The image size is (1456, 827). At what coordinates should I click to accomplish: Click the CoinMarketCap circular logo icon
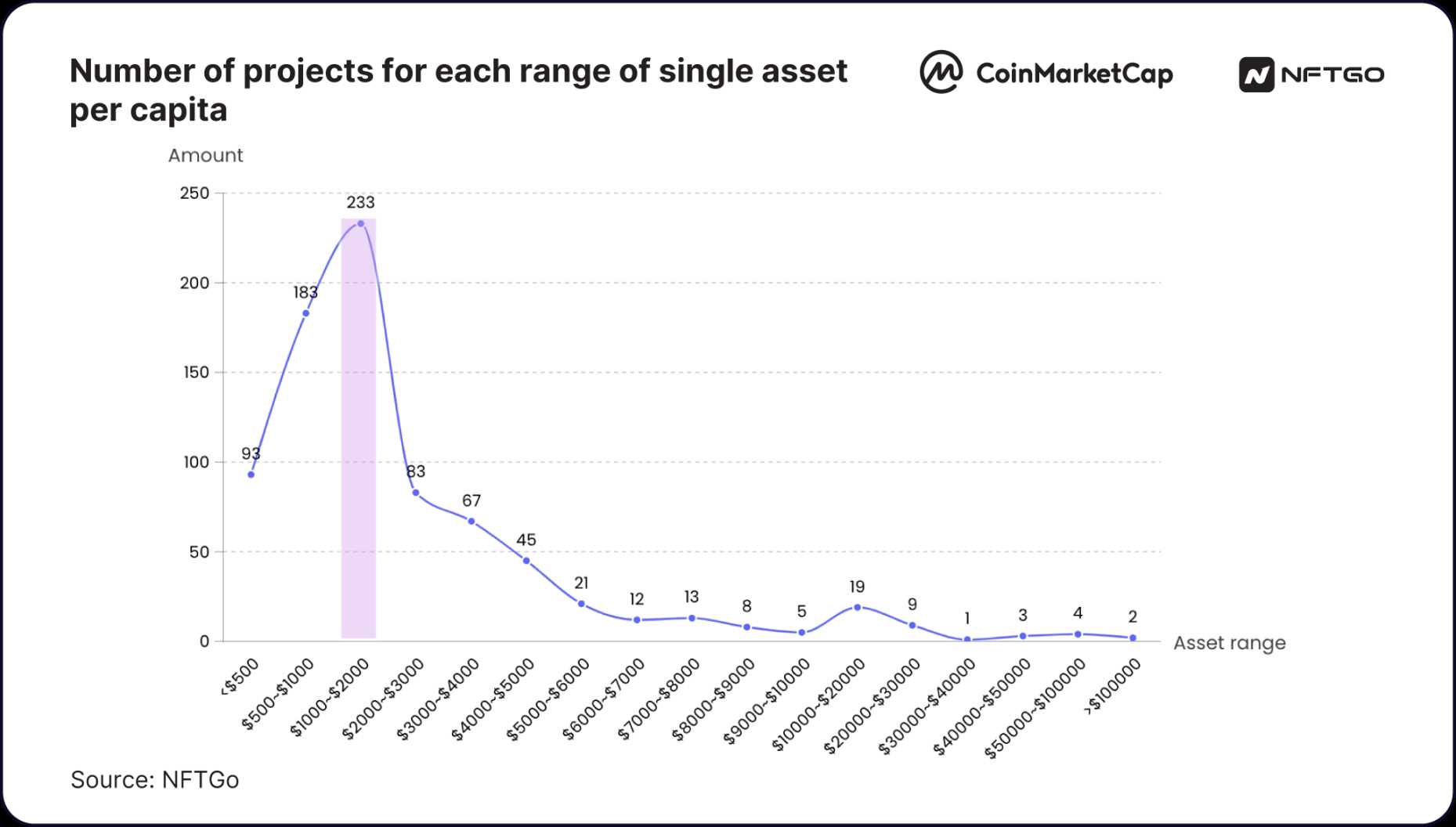940,72
